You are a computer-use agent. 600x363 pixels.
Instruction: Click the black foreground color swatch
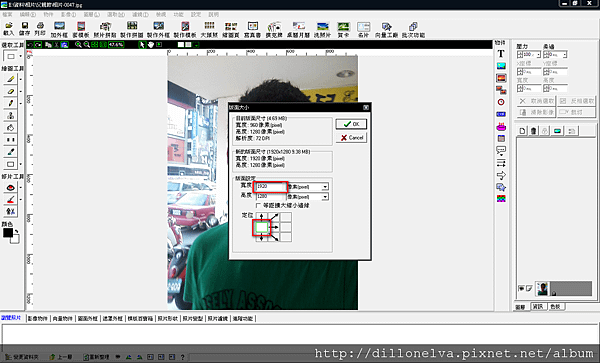(8, 233)
